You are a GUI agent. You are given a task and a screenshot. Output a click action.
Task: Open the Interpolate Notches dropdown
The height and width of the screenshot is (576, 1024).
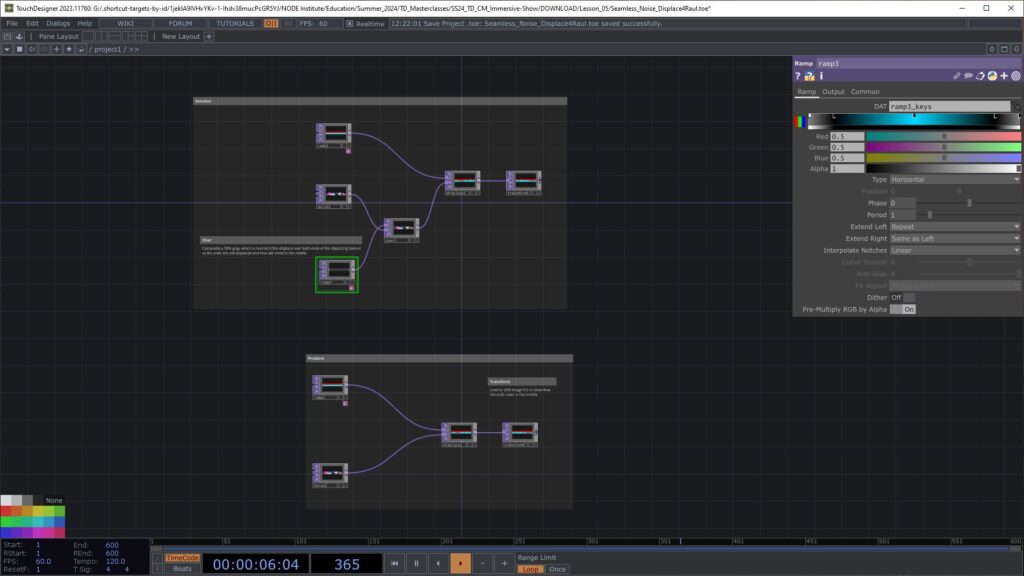click(x=954, y=250)
